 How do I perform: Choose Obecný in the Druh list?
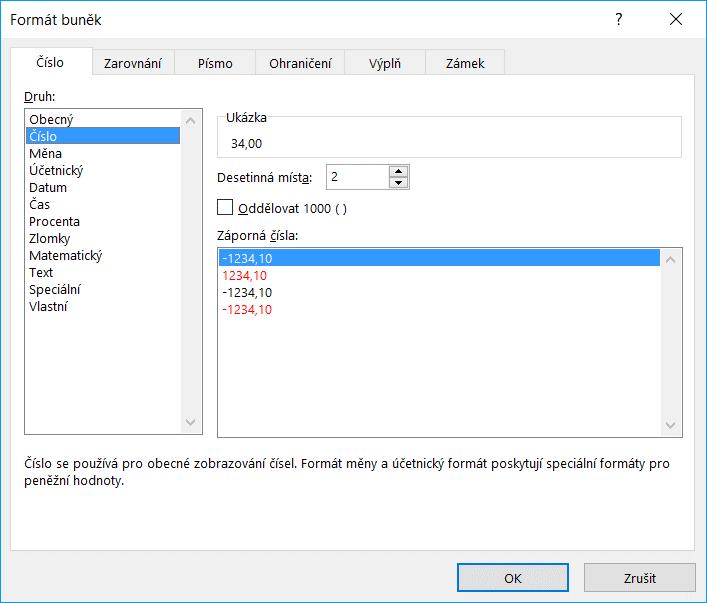(x=103, y=120)
